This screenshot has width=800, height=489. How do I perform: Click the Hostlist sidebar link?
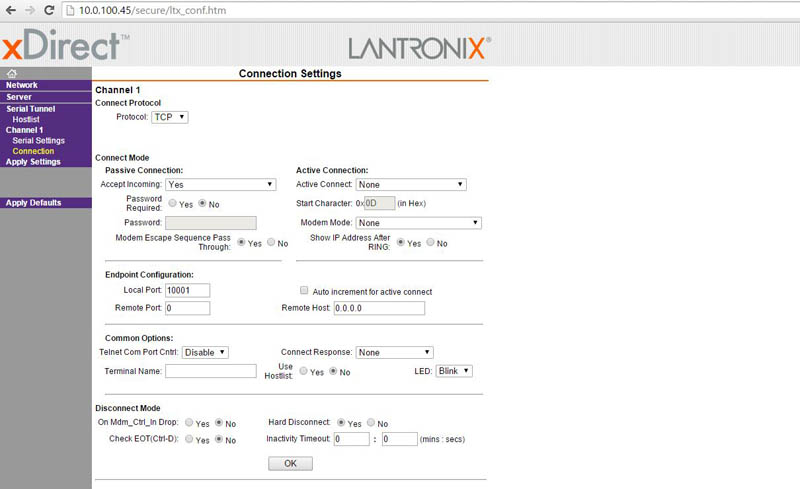point(26,119)
